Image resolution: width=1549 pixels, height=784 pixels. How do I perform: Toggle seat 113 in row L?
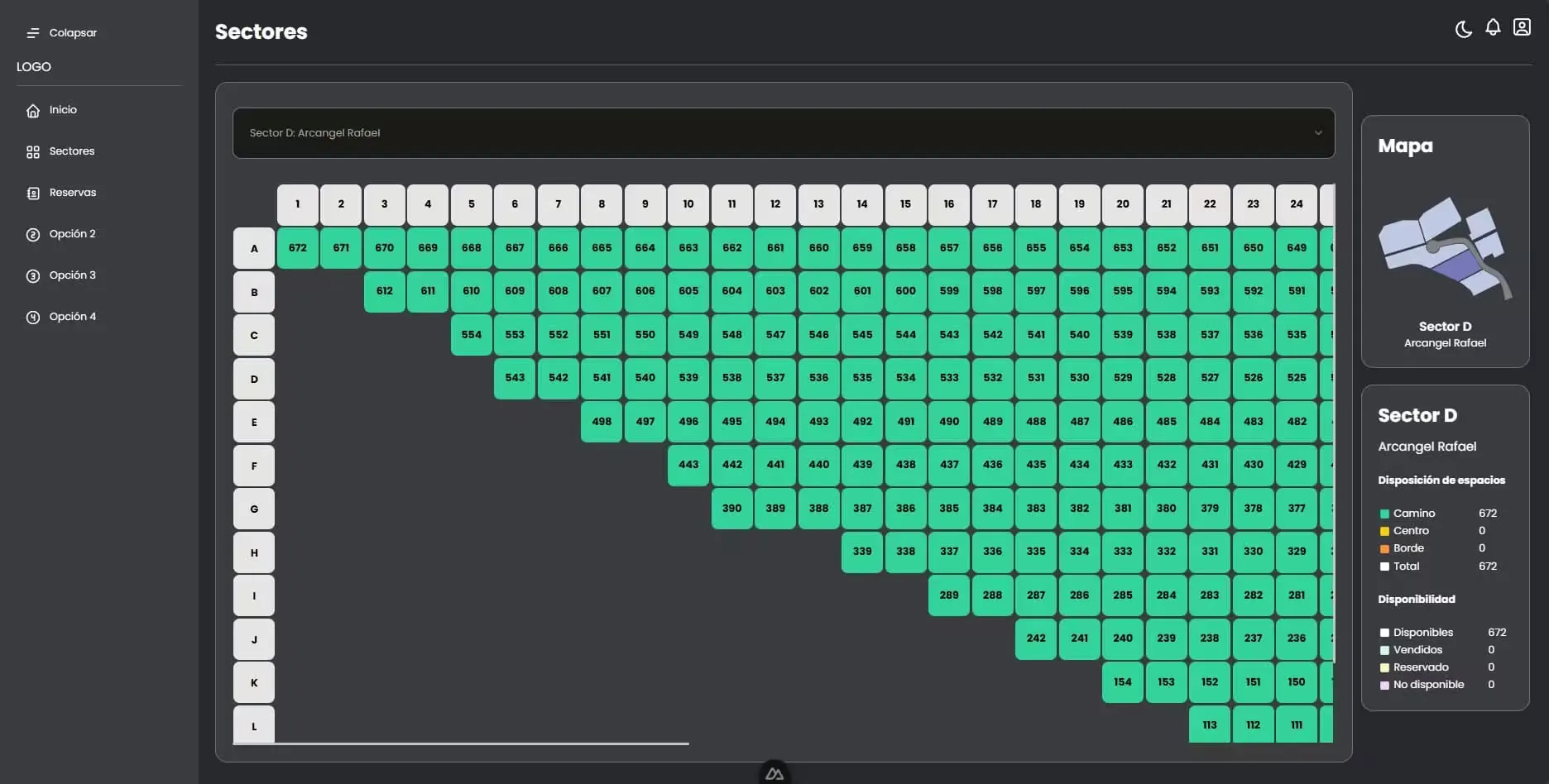point(1209,724)
